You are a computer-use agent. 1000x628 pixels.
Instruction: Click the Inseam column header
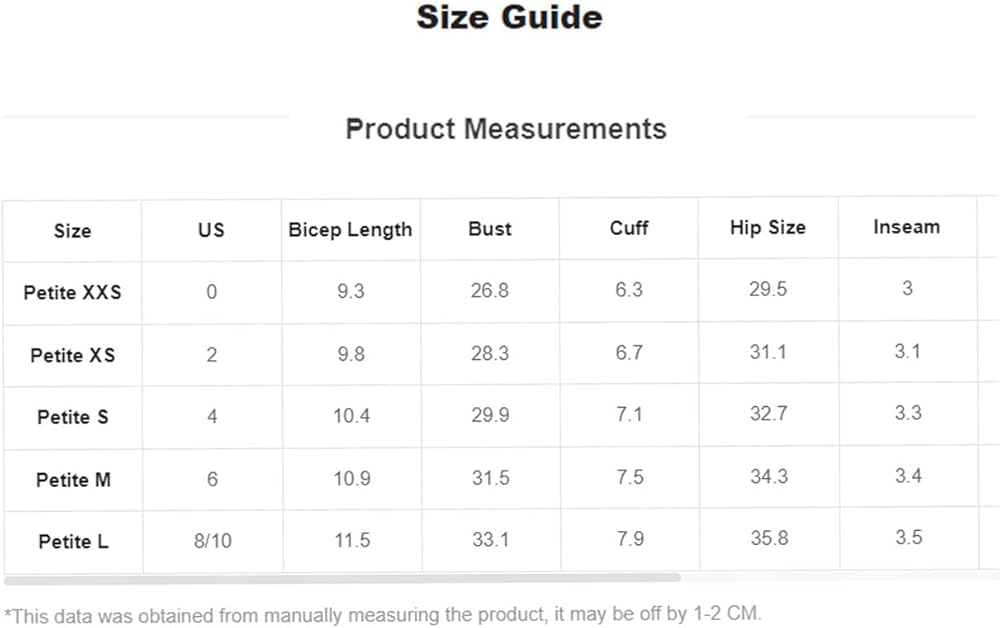pyautogui.click(x=906, y=227)
